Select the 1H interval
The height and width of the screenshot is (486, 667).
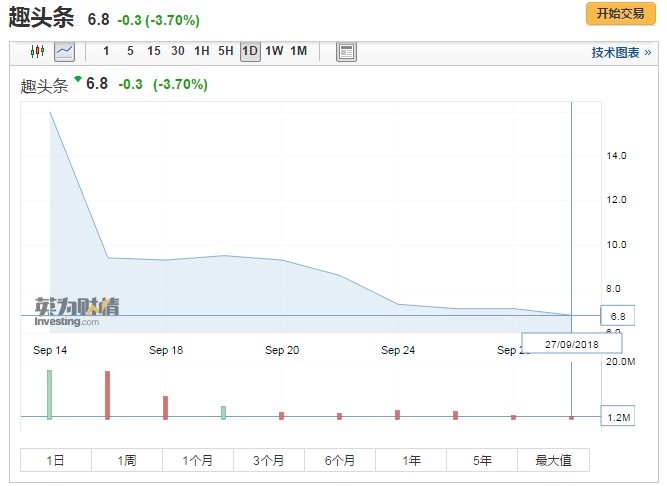click(202, 51)
